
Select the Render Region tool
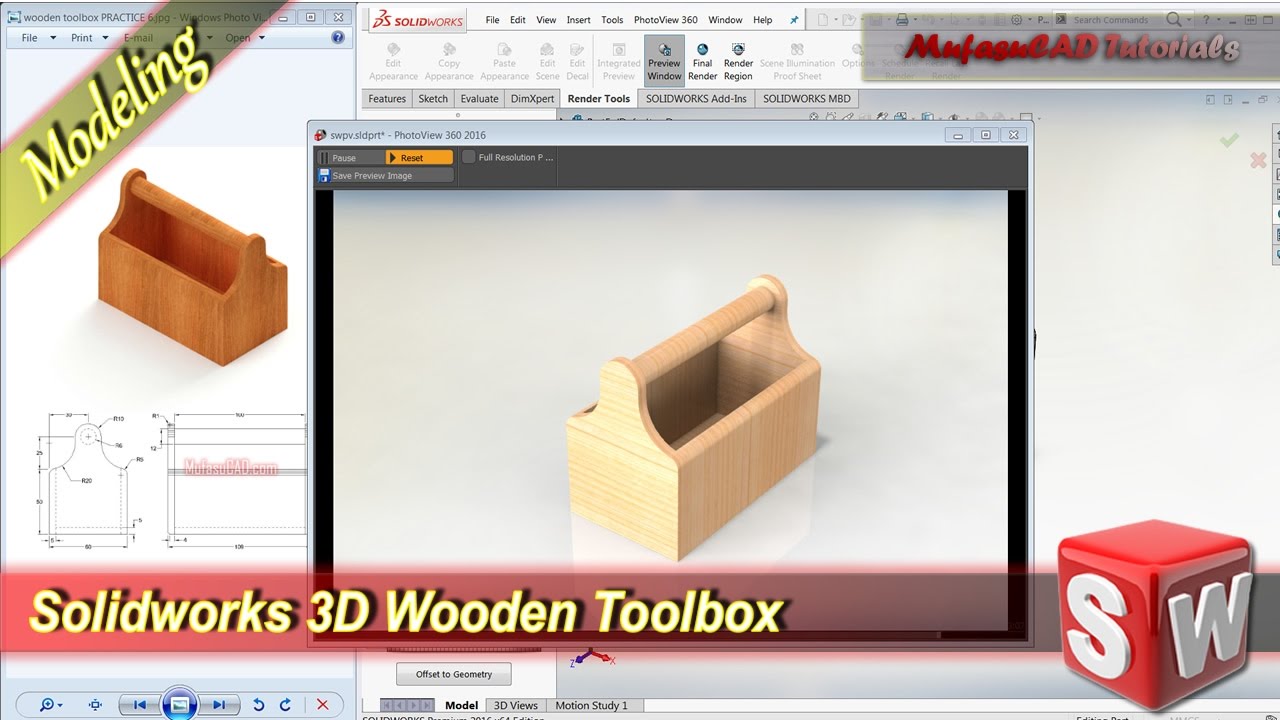[738, 62]
